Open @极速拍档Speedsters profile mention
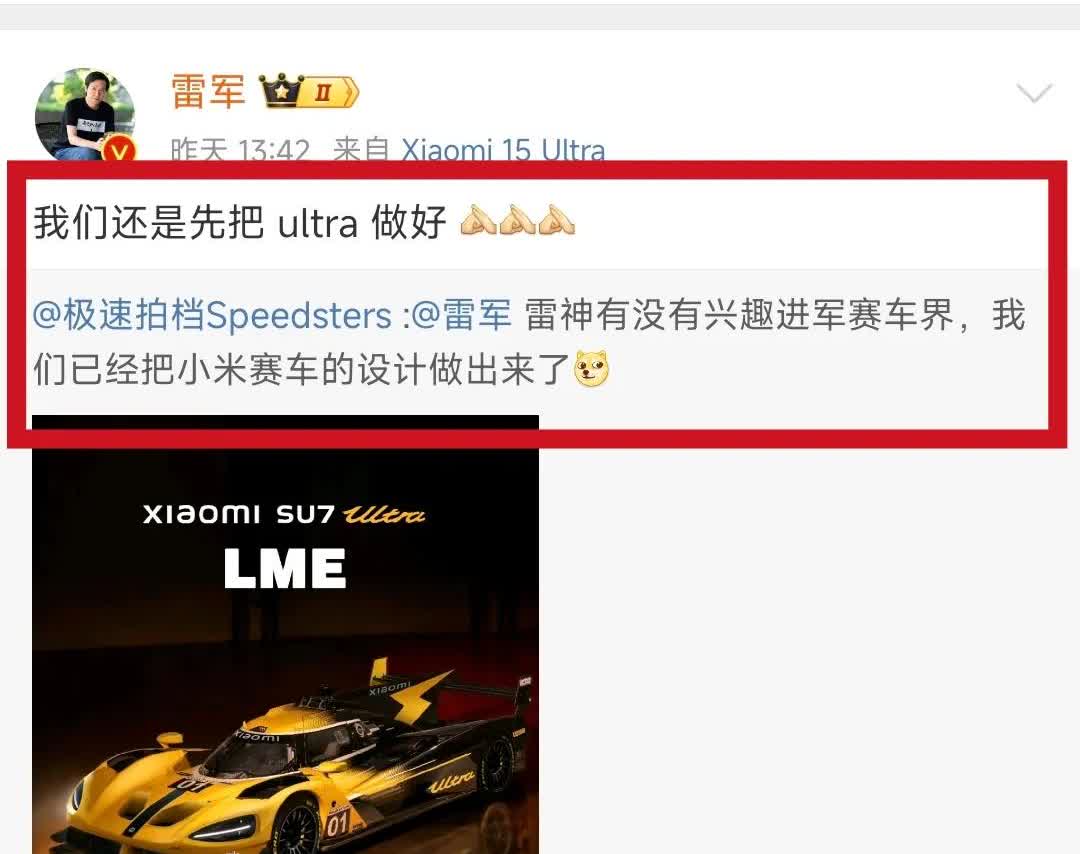Image resolution: width=1080 pixels, height=854 pixels. [211, 315]
